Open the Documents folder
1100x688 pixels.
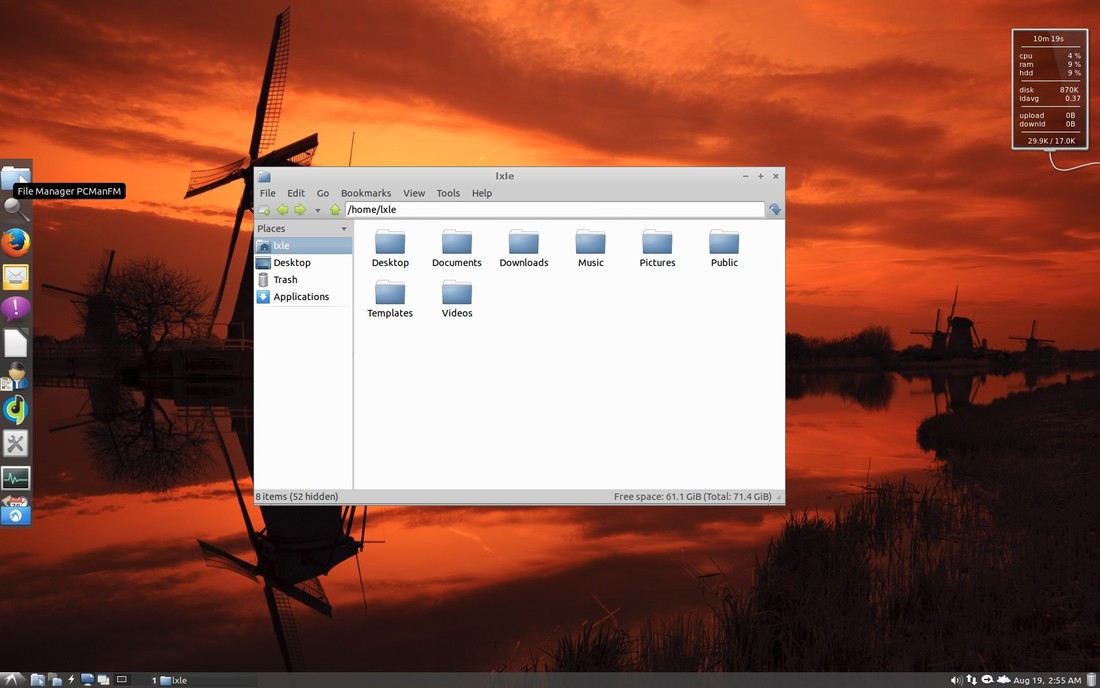pyautogui.click(x=457, y=248)
